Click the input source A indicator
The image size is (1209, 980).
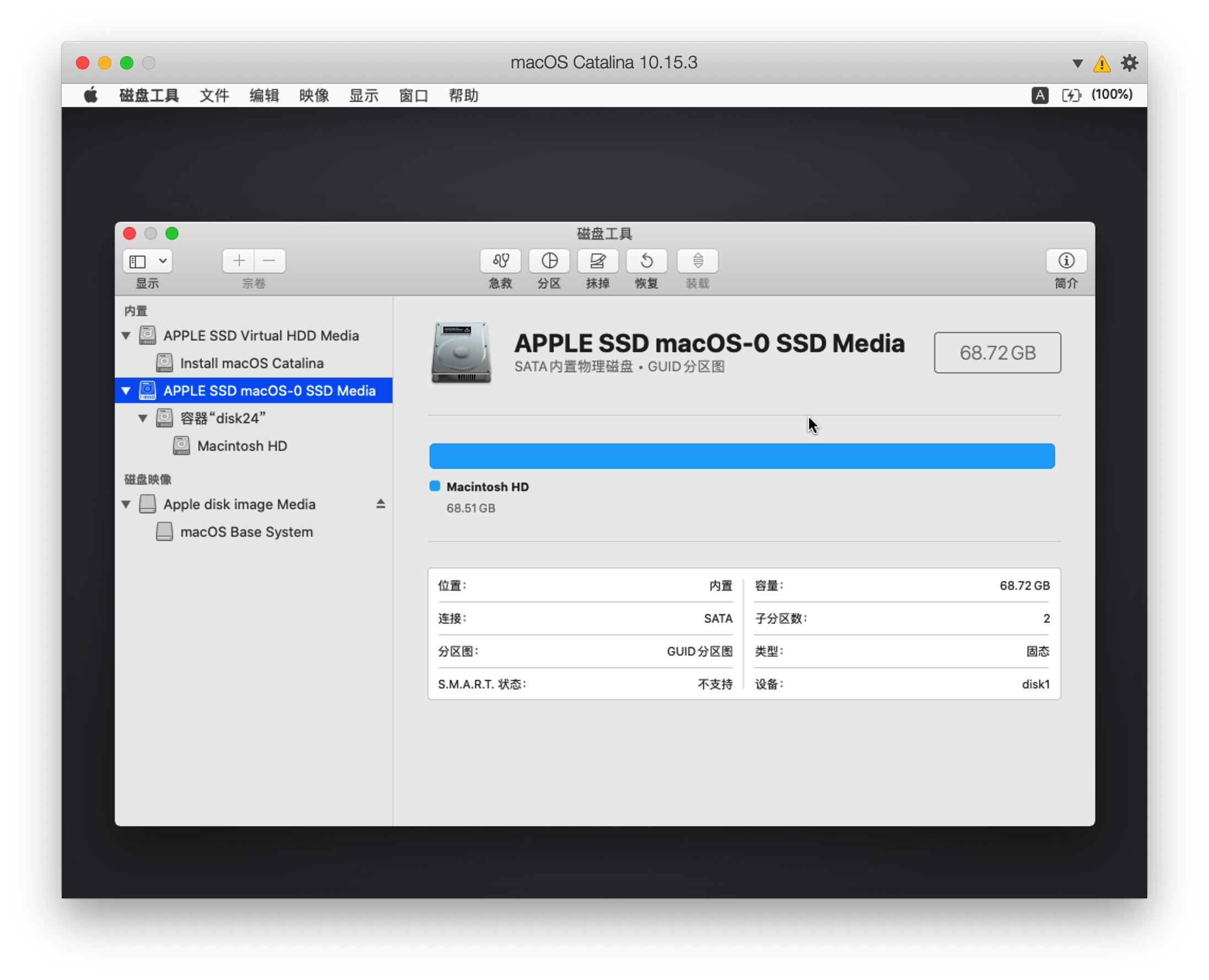pos(1040,95)
